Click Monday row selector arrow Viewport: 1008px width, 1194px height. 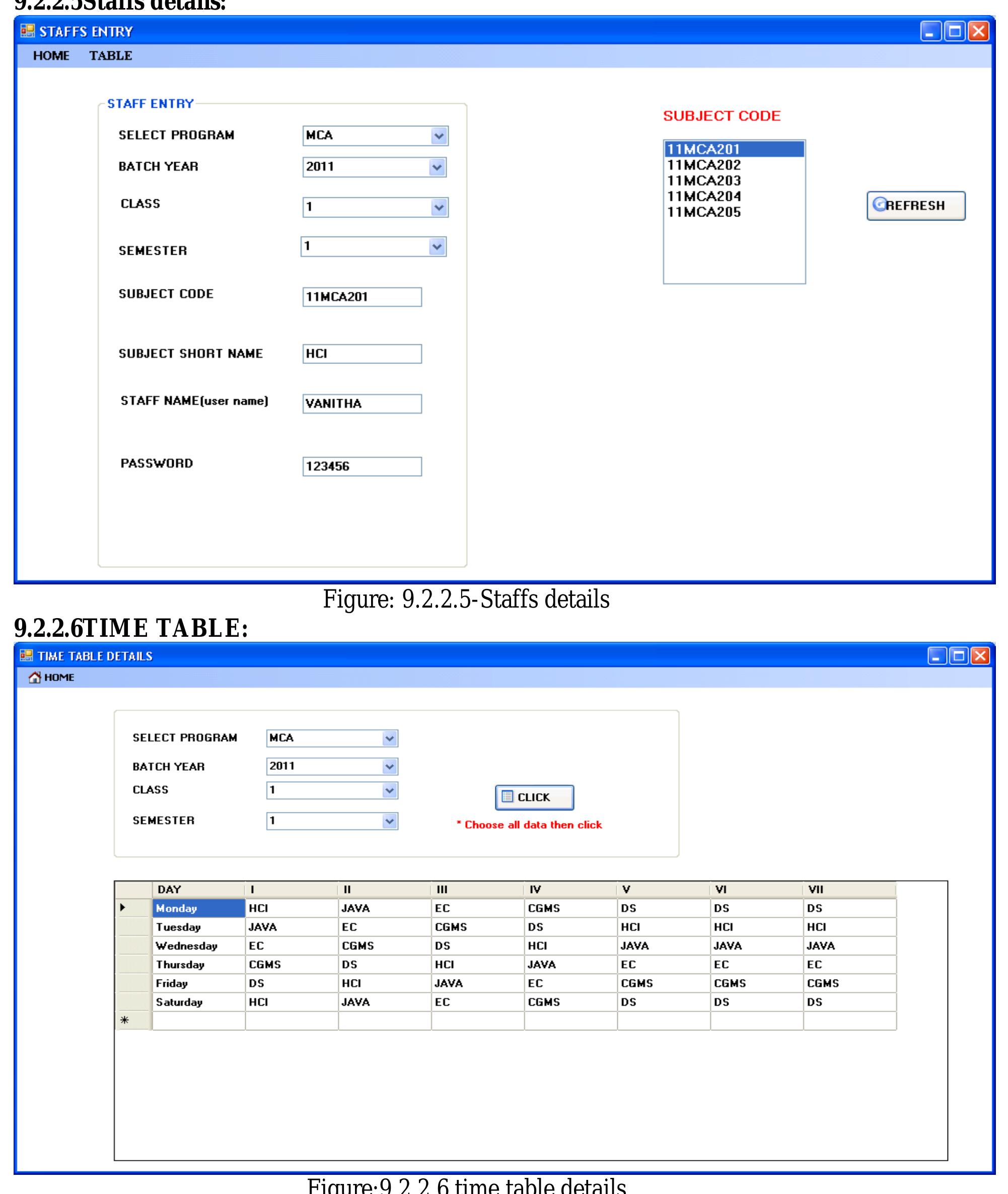134,908
